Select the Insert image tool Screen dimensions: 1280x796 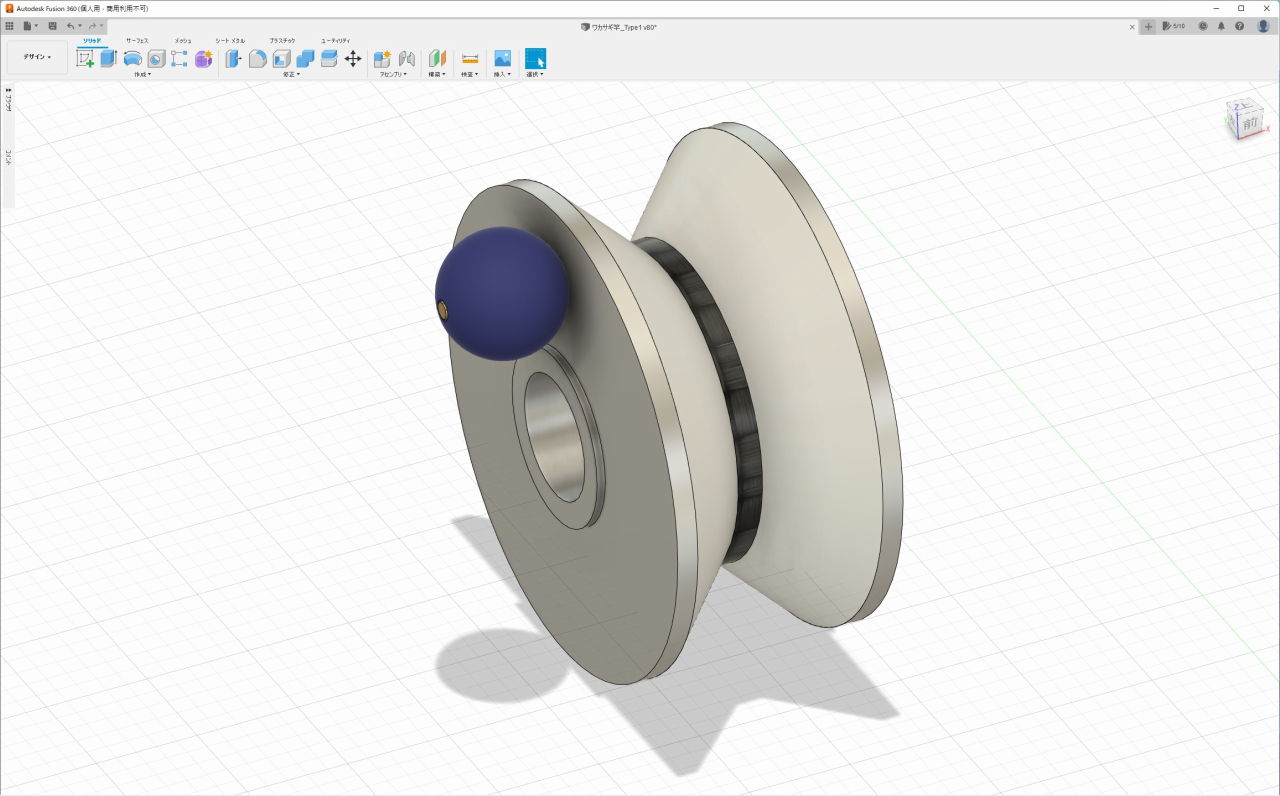tap(502, 59)
